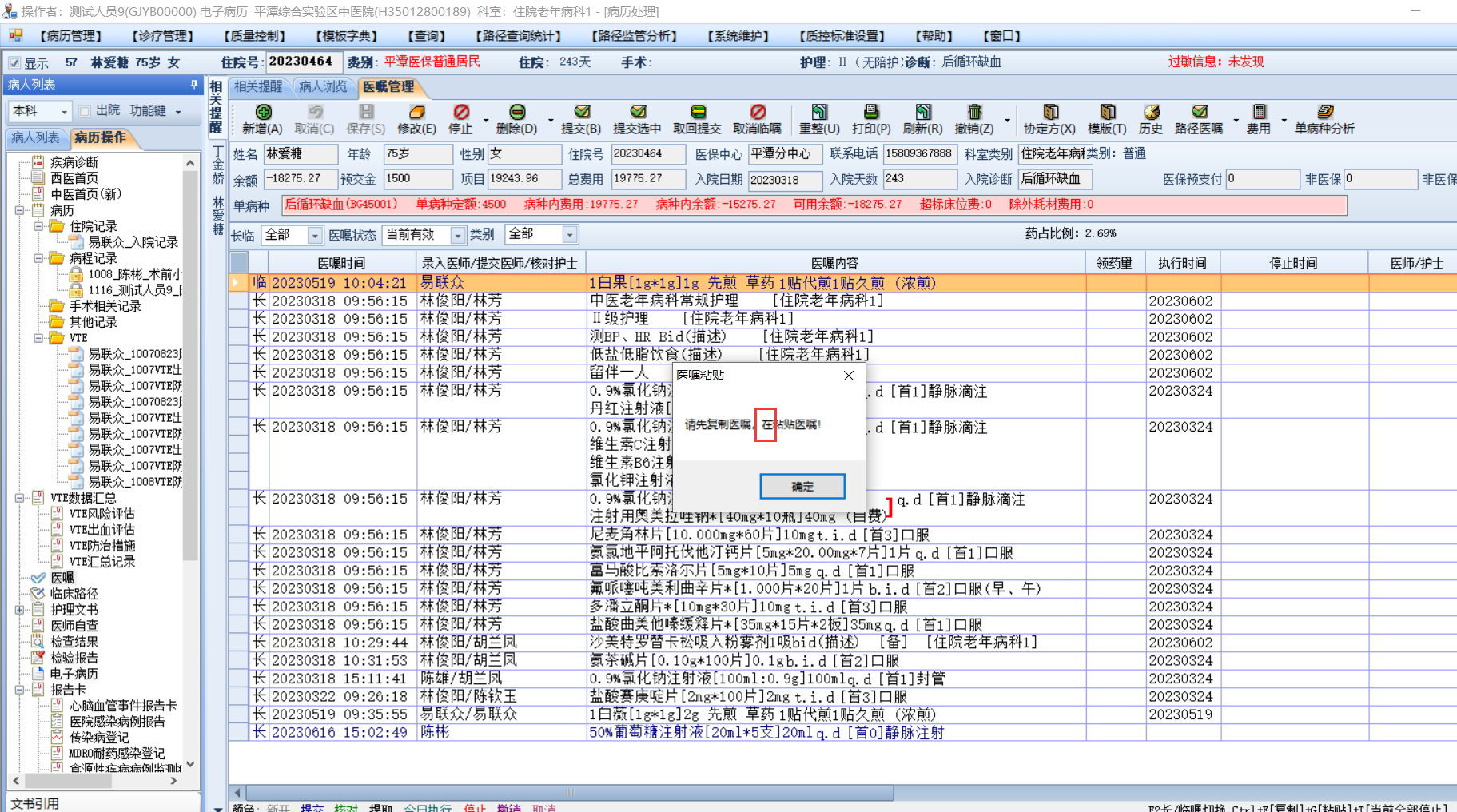Viewport: 1457px width, 812px height.
Task: Click the 停止 stop order icon
Action: (461, 112)
